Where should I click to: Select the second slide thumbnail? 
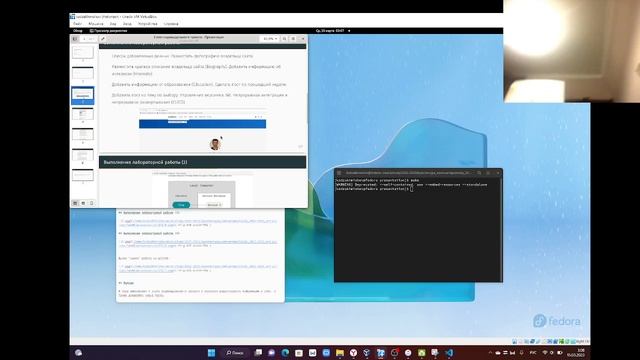pyautogui.click(x=82, y=73)
